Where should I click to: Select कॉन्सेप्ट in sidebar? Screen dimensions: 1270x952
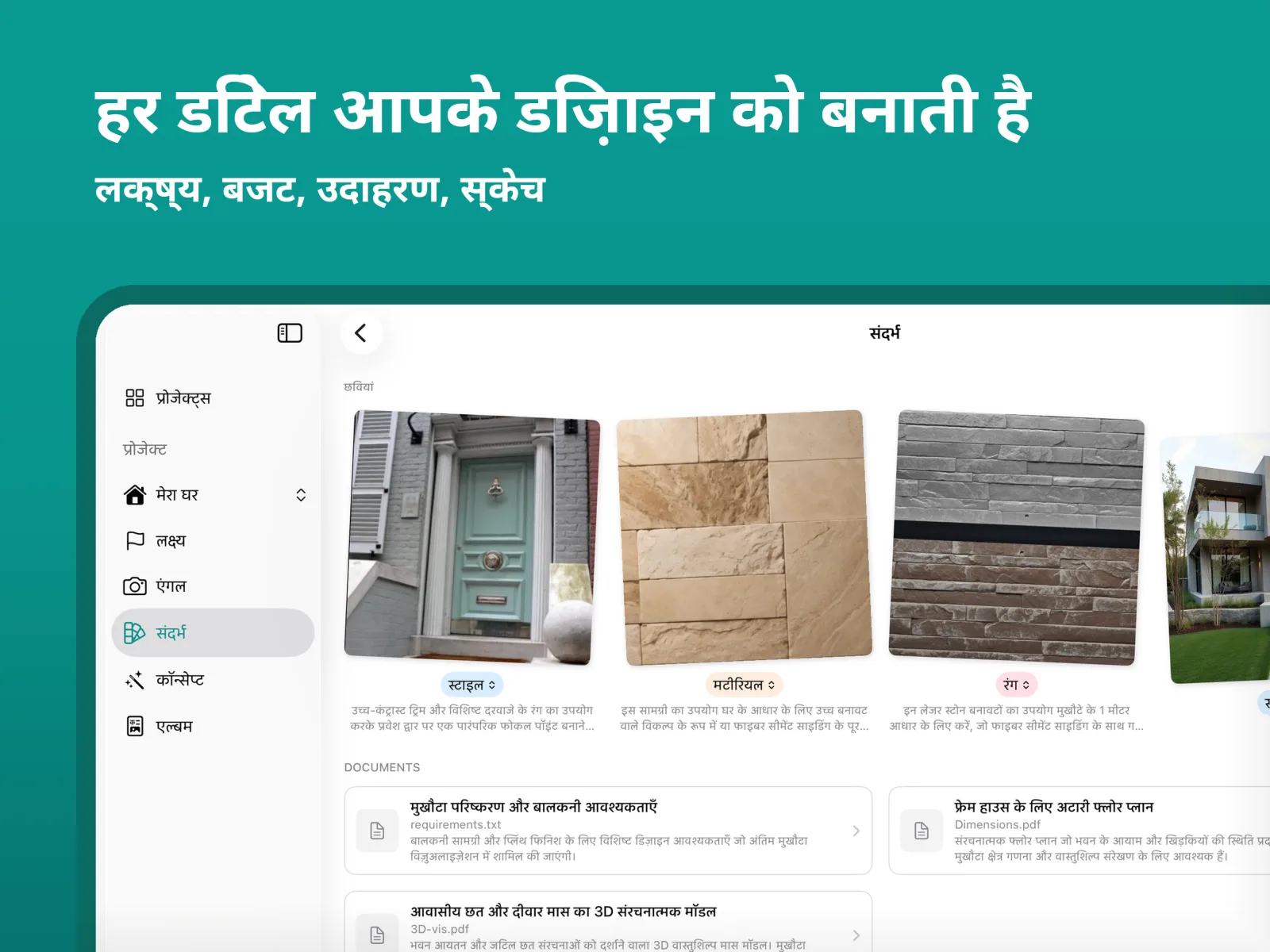pyautogui.click(x=213, y=680)
